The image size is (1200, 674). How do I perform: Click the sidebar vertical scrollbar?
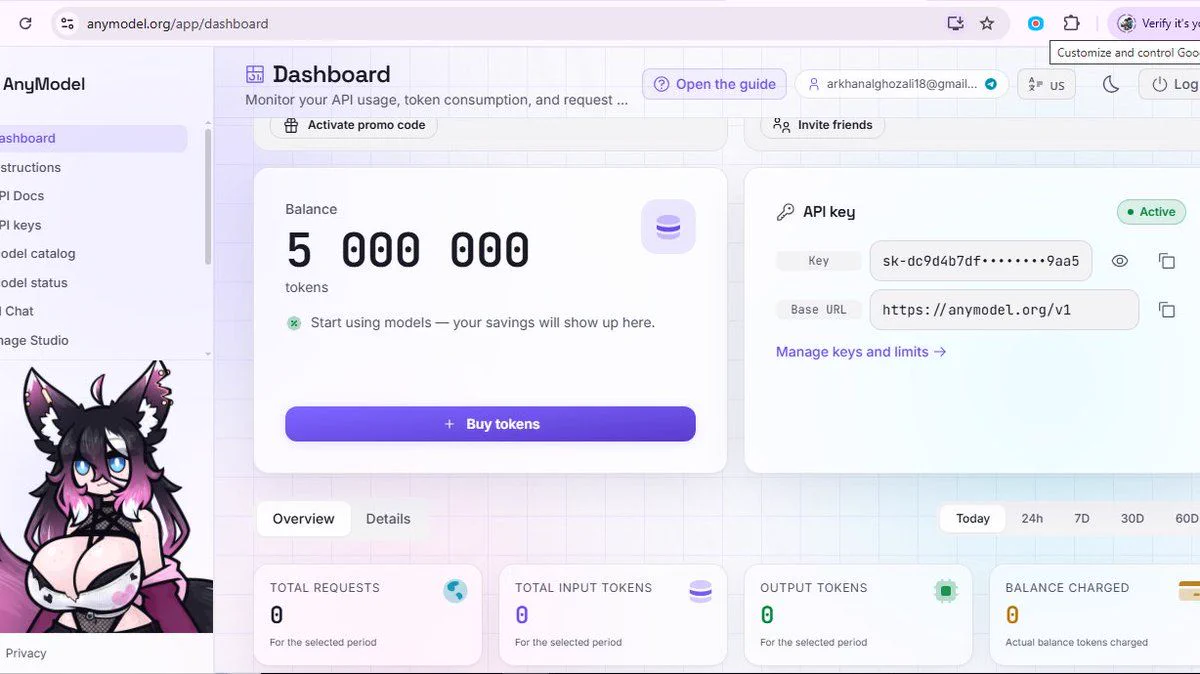point(208,198)
